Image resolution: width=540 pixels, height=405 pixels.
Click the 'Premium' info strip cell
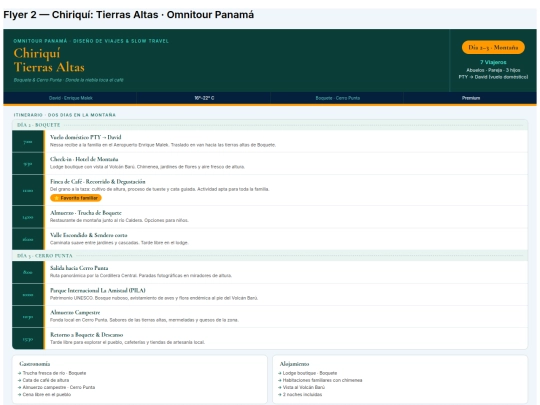tap(471, 98)
